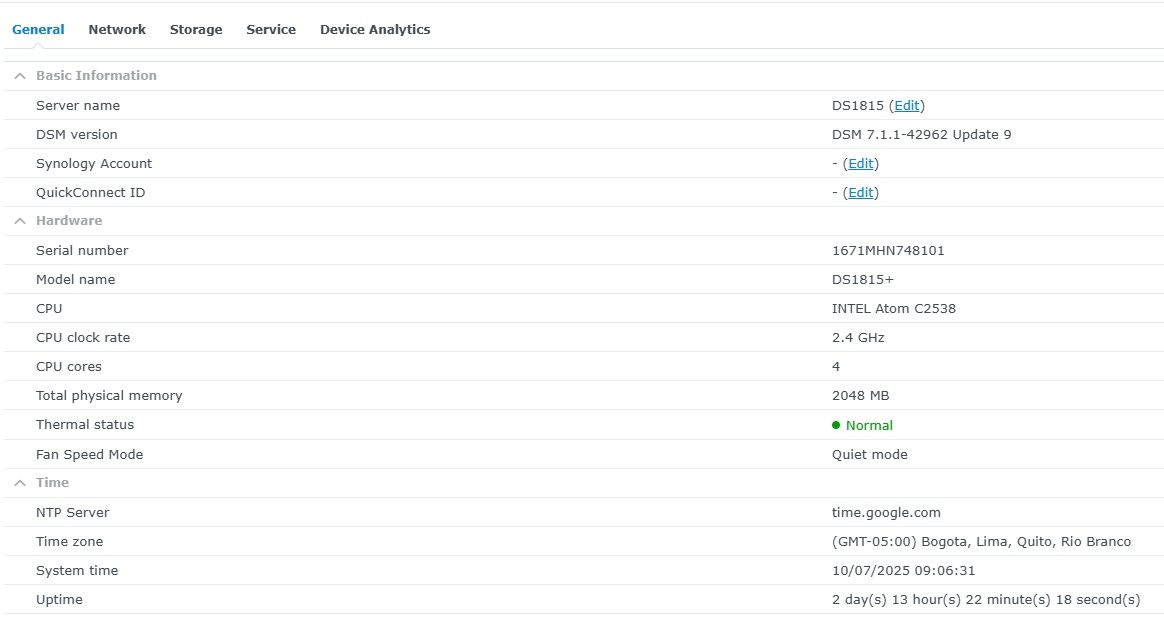This screenshot has height=636, width=1164.
Task: Select the Service tab
Action: coord(271,30)
